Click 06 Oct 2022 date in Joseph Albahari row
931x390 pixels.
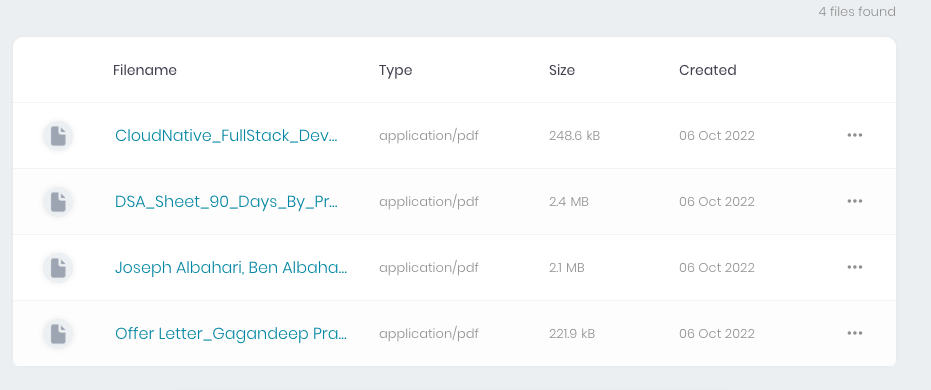(x=717, y=268)
